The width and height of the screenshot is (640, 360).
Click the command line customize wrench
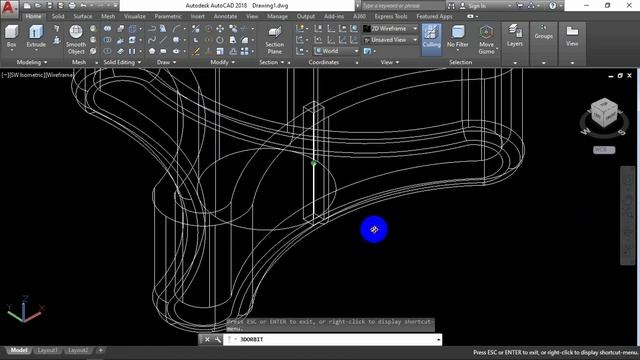pyautogui.click(x=218, y=339)
